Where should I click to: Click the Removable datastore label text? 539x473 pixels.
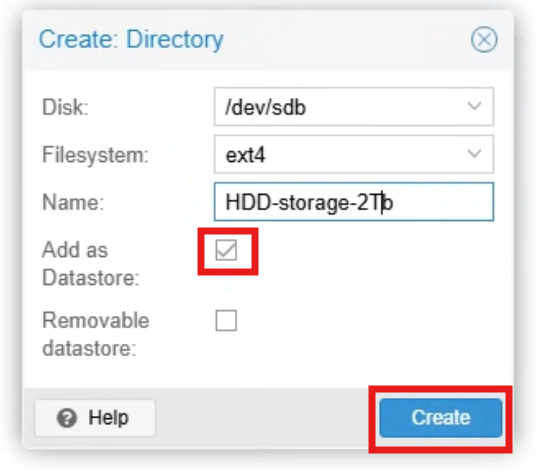96,334
